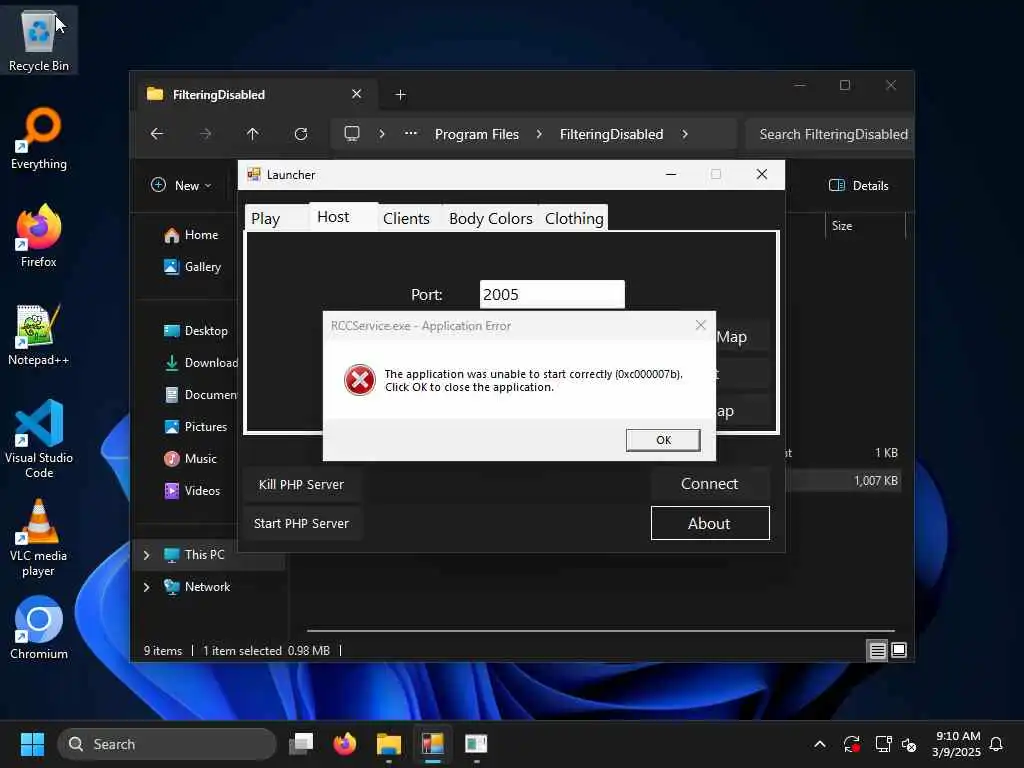Open the Recycle Bin desktop icon

coord(39,40)
